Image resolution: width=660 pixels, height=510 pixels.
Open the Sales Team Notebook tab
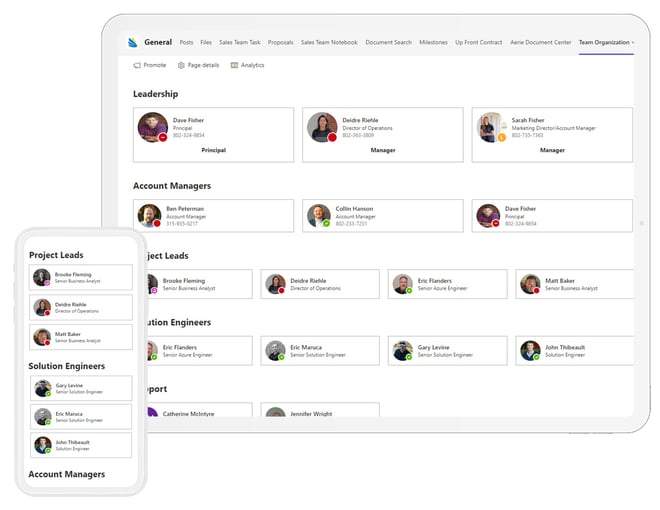pyautogui.click(x=329, y=42)
